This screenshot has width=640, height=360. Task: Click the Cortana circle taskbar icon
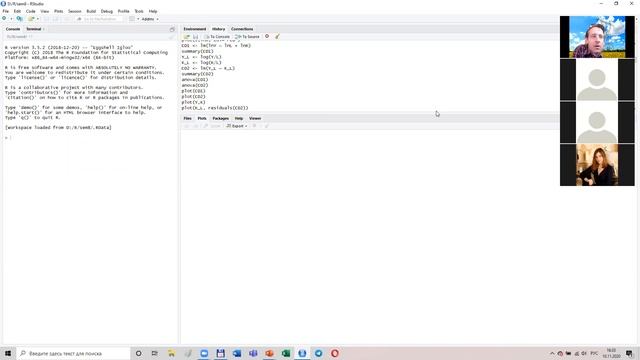pyautogui.click(x=138, y=353)
